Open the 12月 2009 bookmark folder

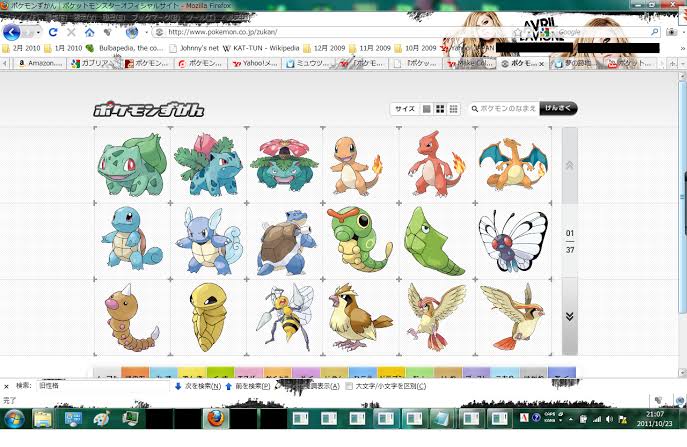(324, 48)
